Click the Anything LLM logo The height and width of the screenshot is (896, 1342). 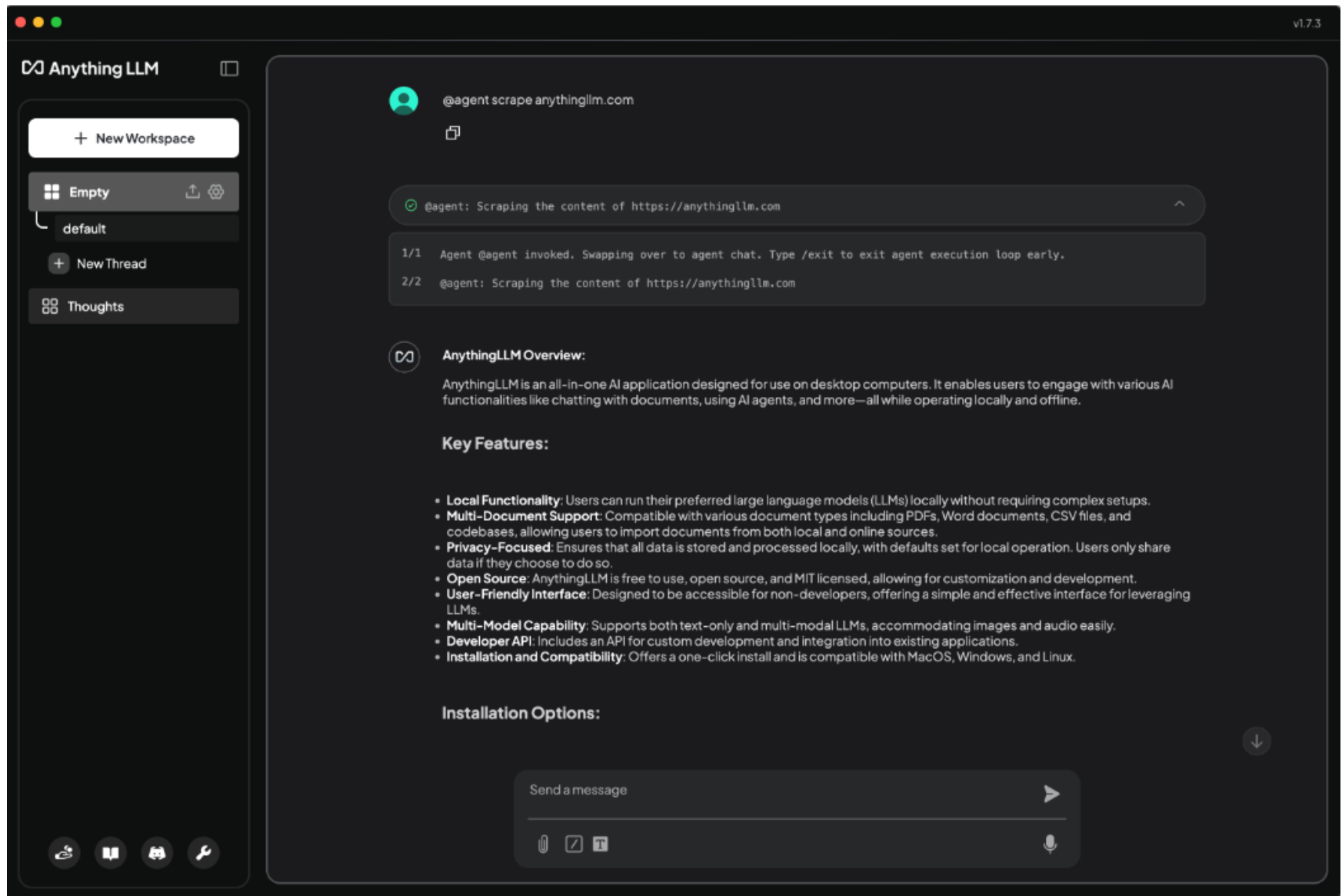point(90,68)
